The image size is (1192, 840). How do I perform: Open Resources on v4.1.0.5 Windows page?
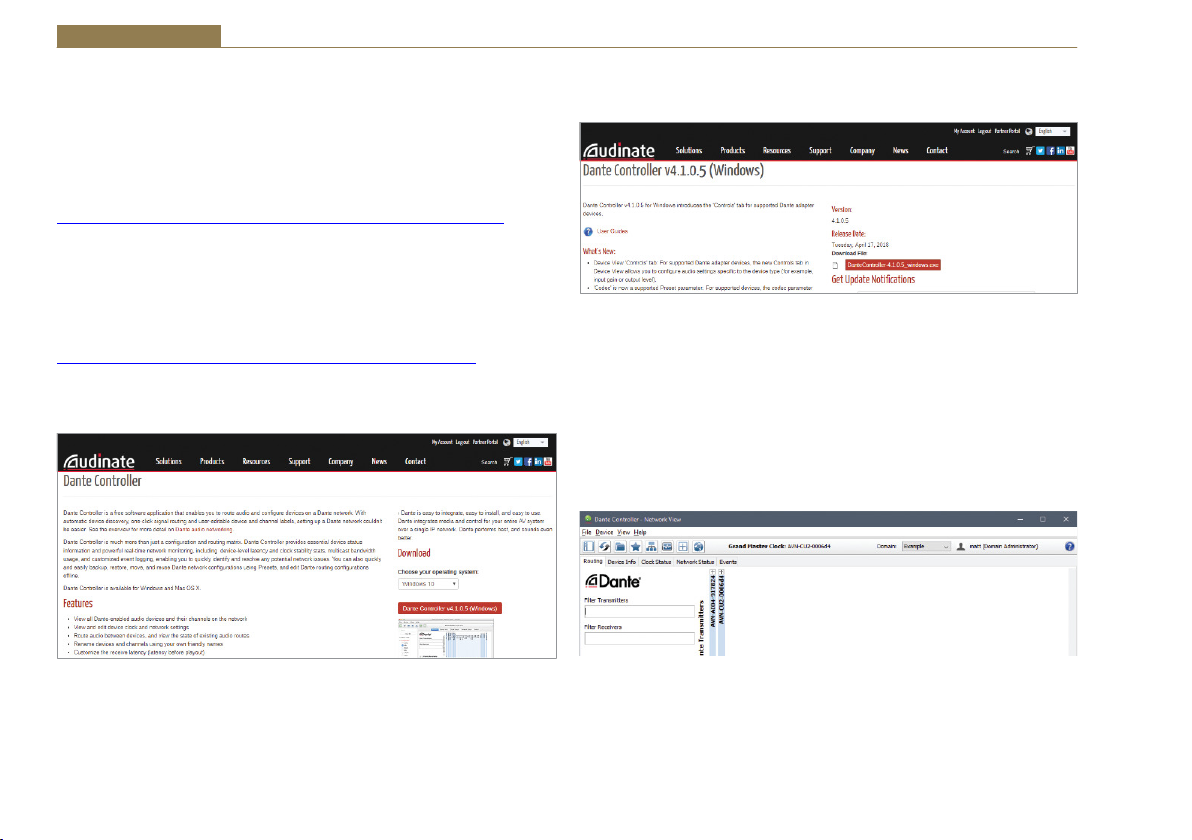(777, 151)
